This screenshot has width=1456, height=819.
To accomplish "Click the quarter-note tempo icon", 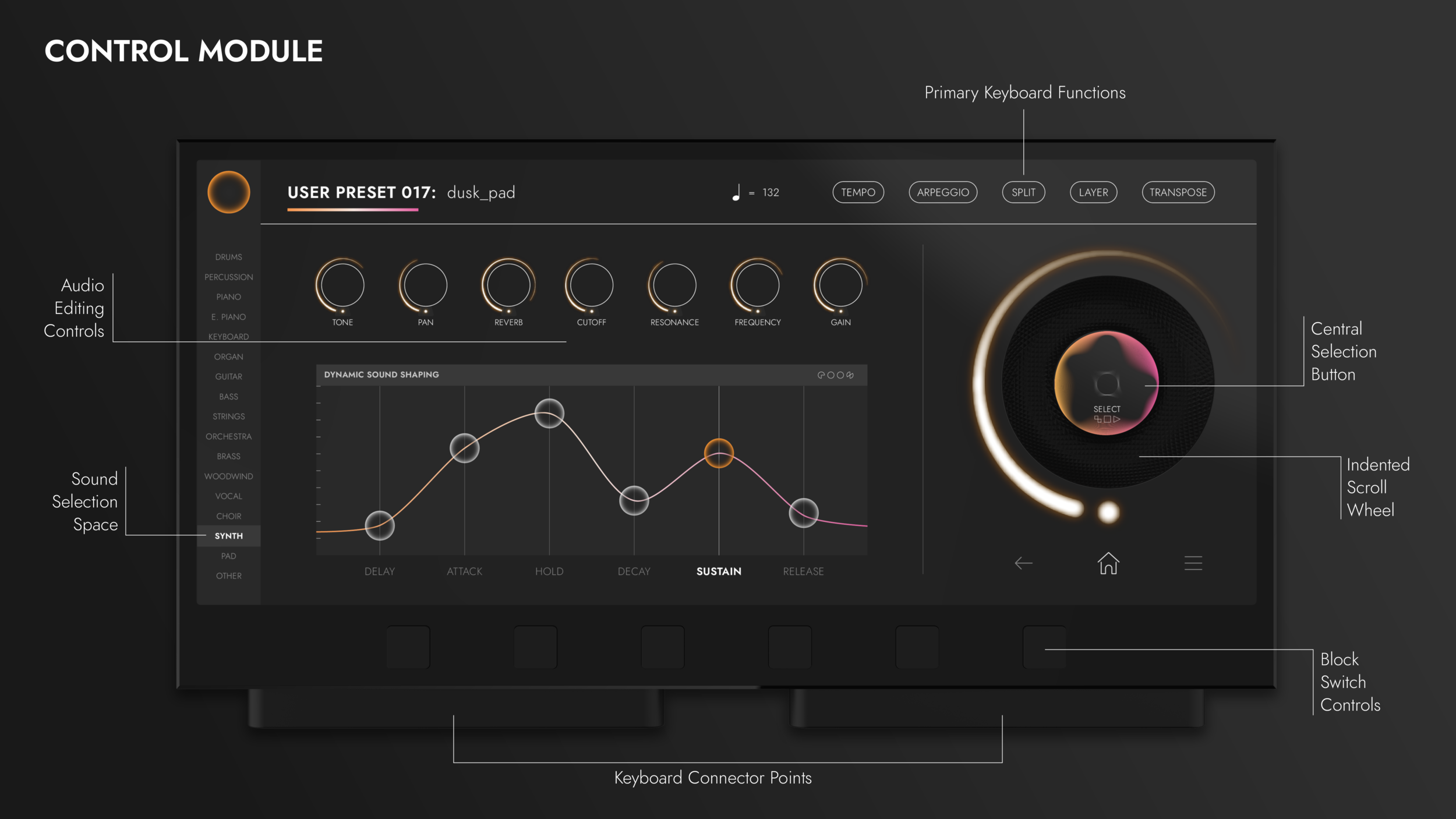I will (736, 192).
